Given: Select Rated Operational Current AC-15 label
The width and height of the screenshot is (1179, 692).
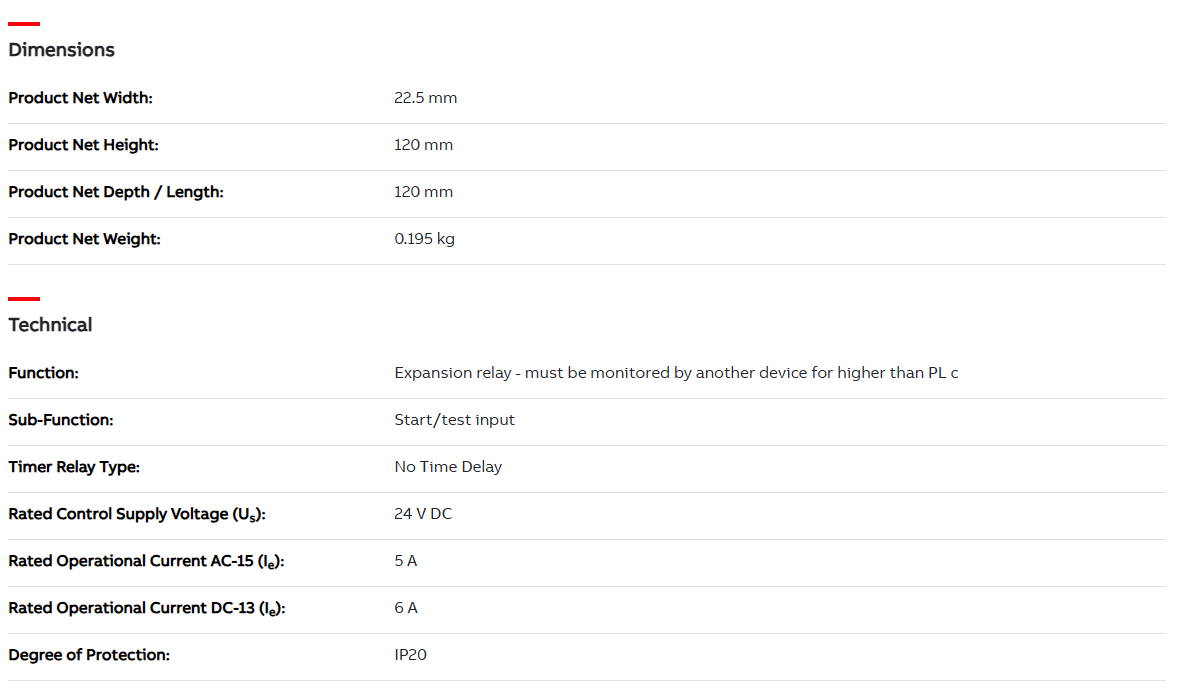Looking at the screenshot, I should (146, 561).
